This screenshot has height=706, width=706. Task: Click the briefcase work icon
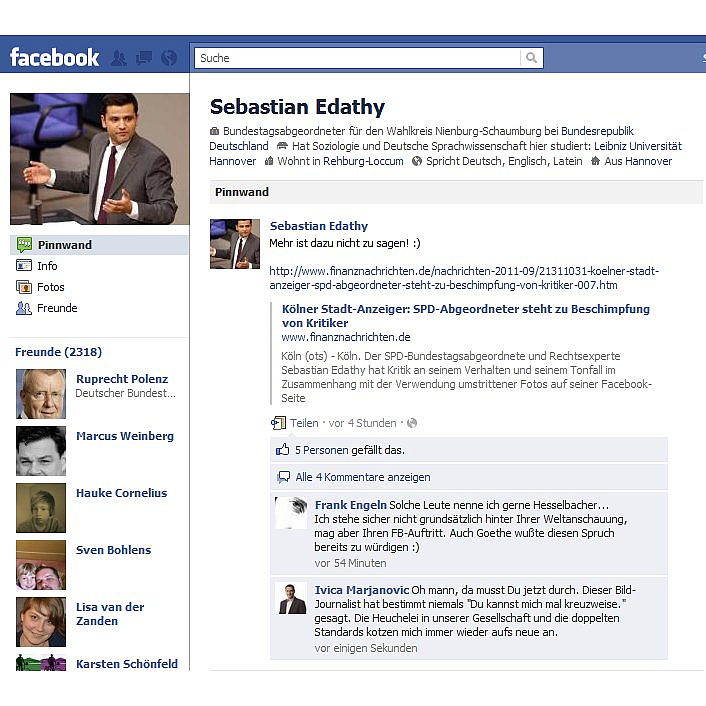click(x=215, y=131)
